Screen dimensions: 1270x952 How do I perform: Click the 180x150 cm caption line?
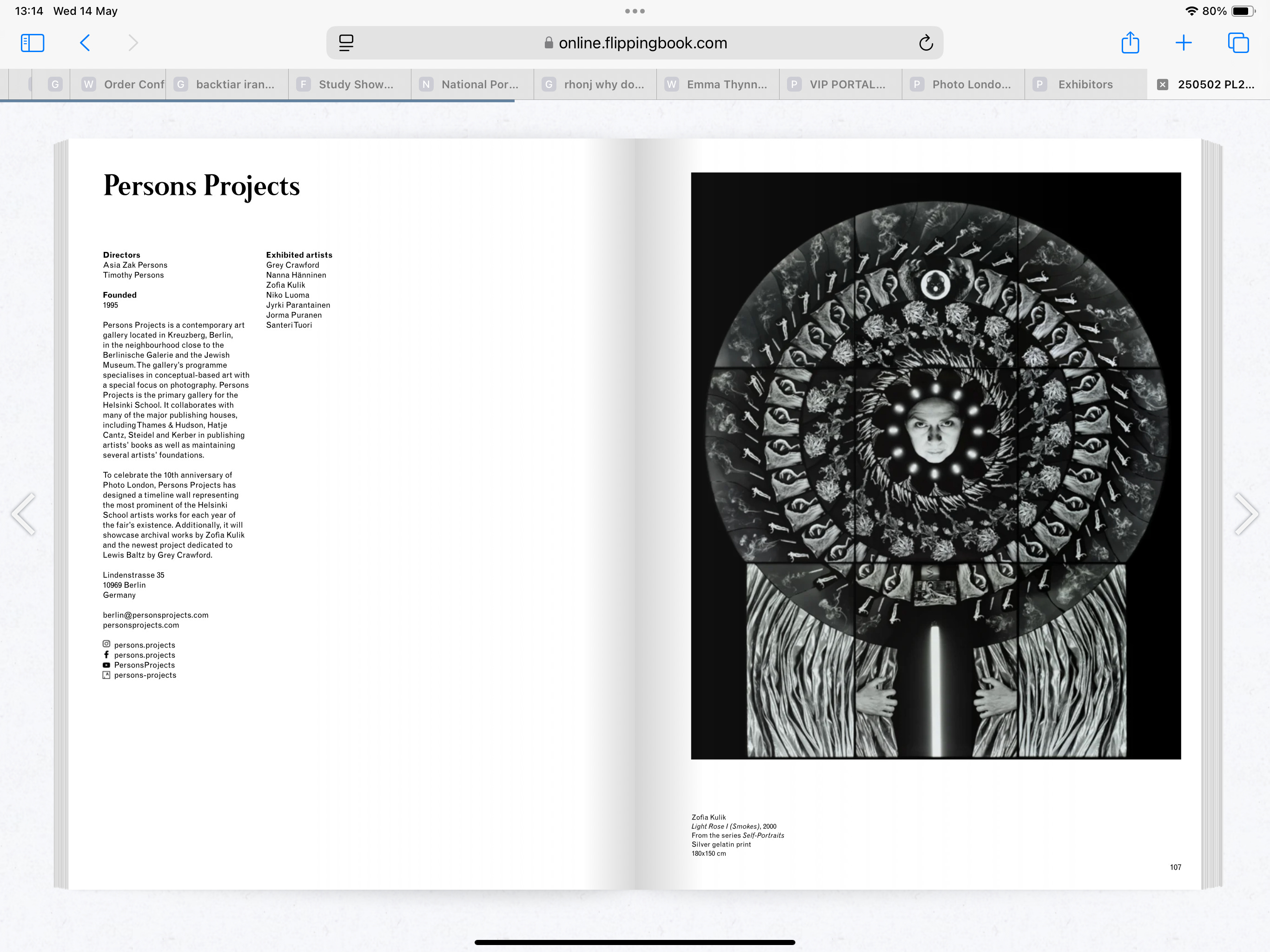[x=708, y=853]
